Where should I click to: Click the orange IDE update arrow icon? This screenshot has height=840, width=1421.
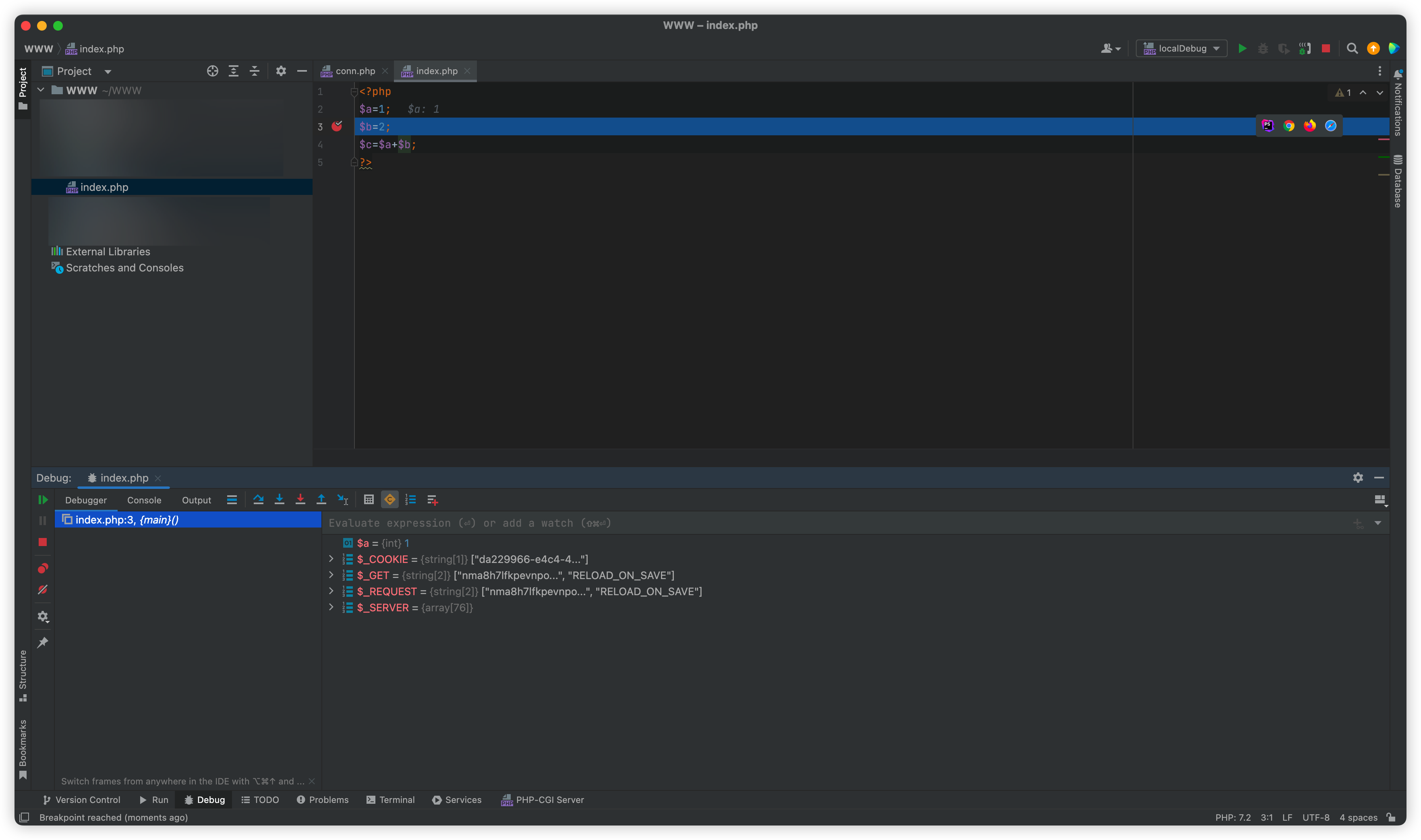(x=1373, y=49)
